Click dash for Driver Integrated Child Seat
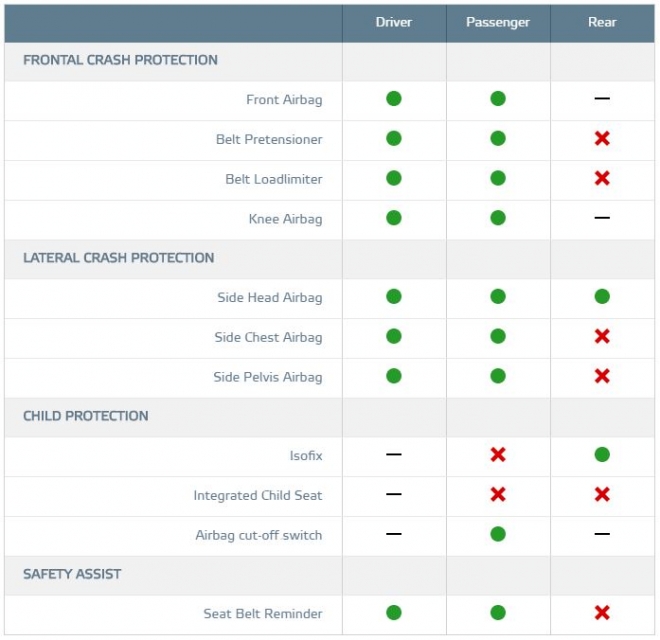 pos(394,495)
